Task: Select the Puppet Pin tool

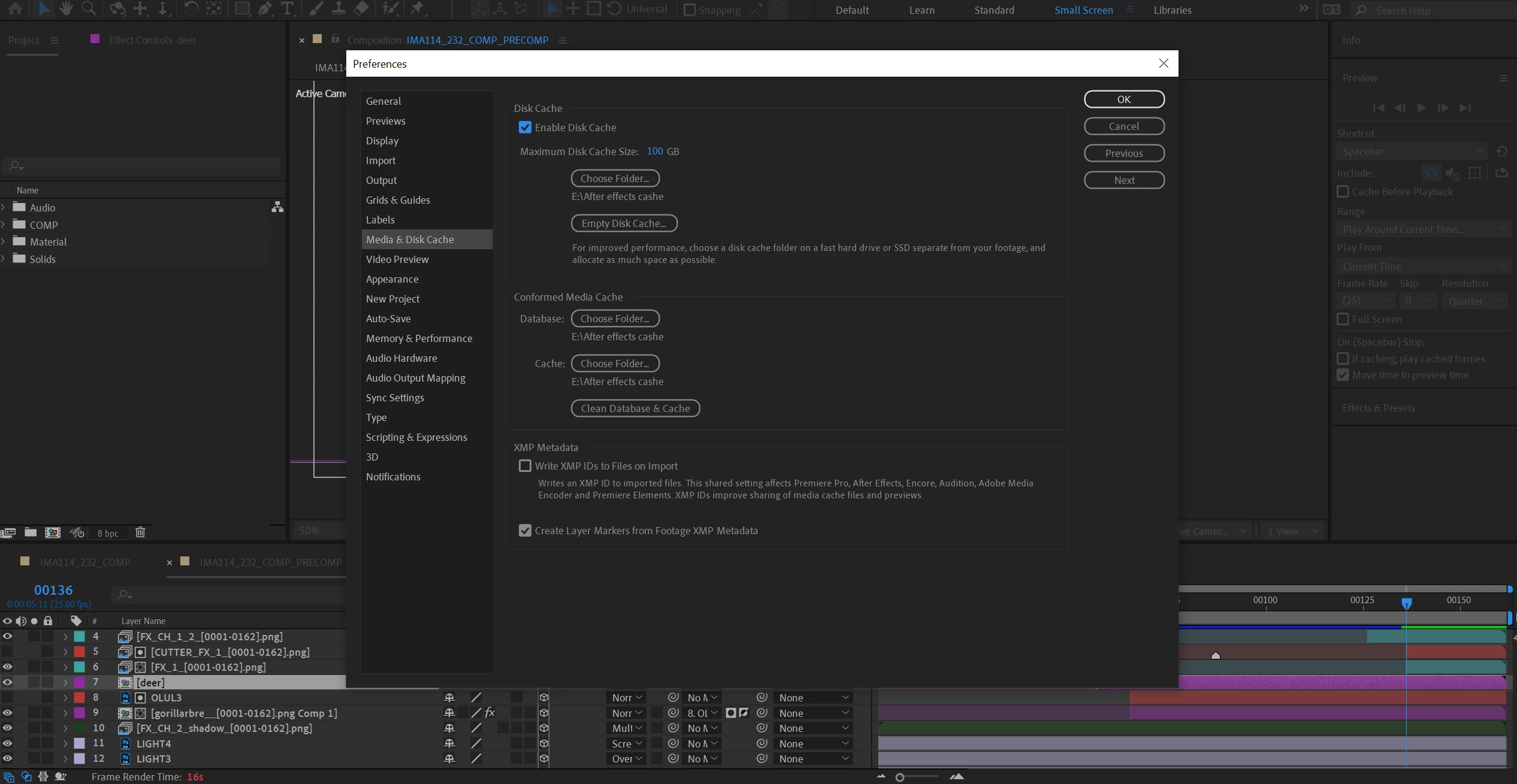Action: [x=418, y=8]
